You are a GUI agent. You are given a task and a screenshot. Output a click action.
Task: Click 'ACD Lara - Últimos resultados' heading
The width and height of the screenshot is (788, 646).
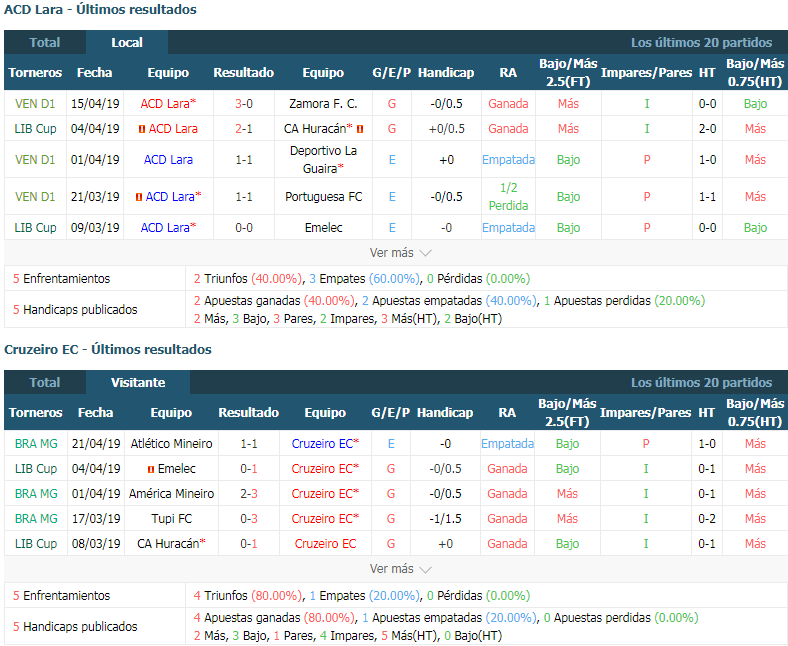point(101,10)
